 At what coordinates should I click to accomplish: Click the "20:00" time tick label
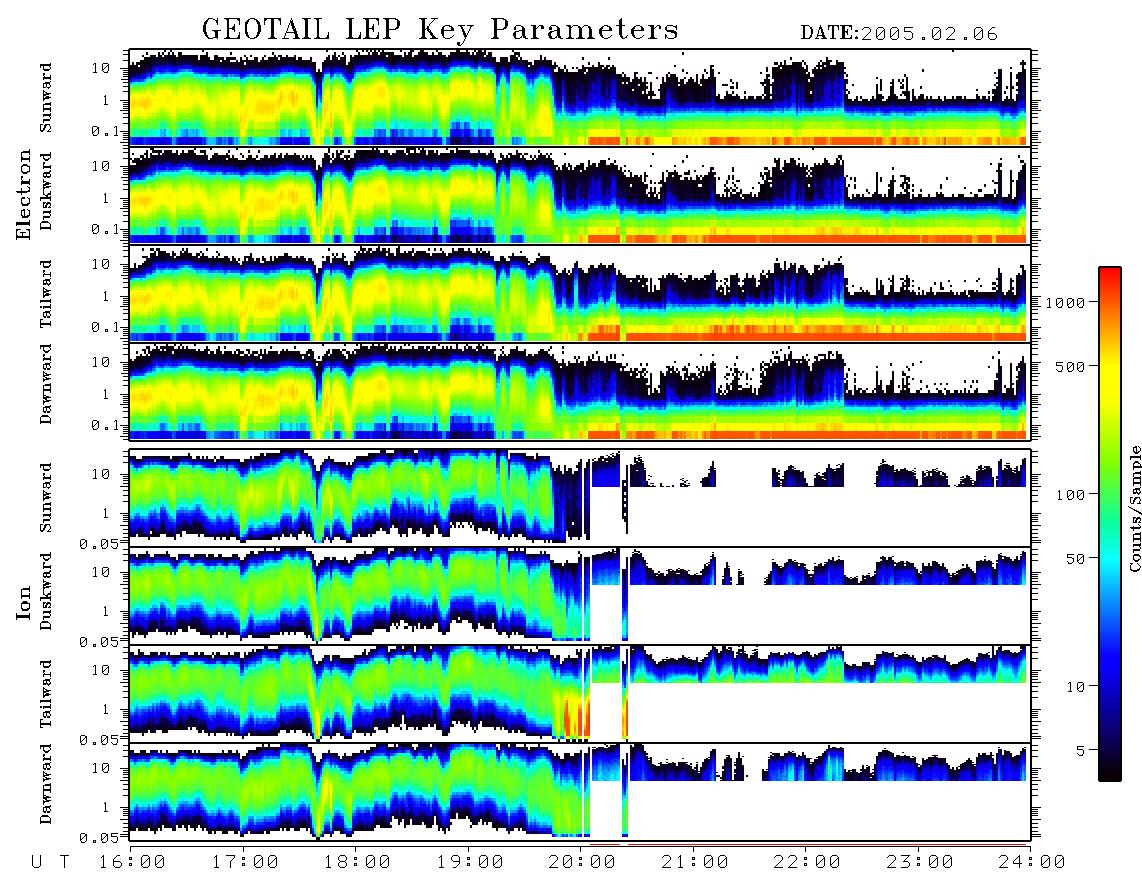(582, 862)
